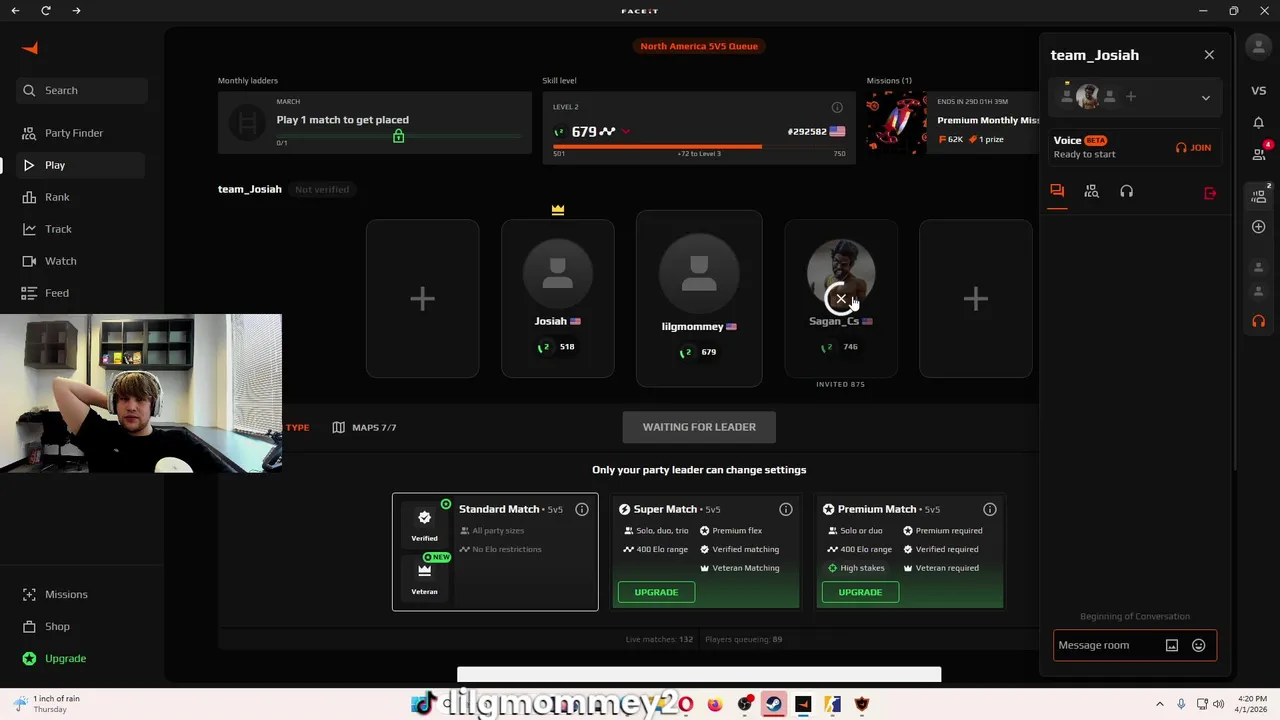The height and width of the screenshot is (720, 1280).
Task: Open the find members tab
Action: pyautogui.click(x=1092, y=191)
